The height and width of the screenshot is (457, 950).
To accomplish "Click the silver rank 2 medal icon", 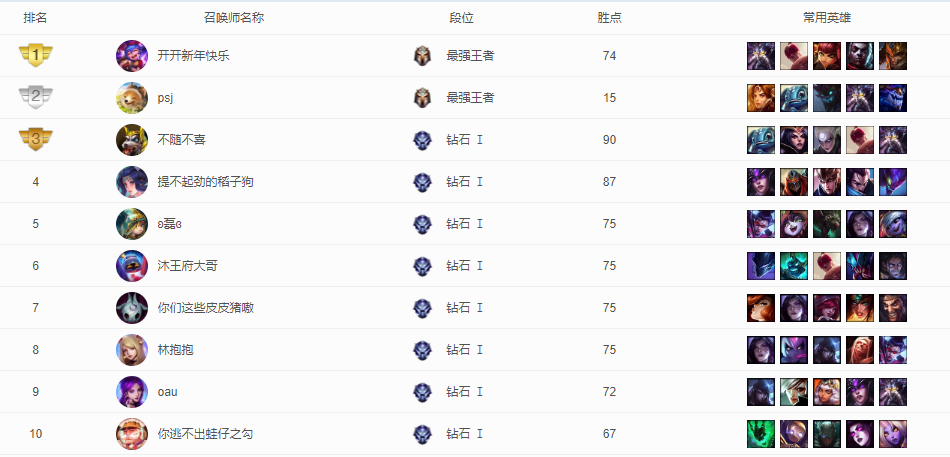I will click(x=36, y=97).
